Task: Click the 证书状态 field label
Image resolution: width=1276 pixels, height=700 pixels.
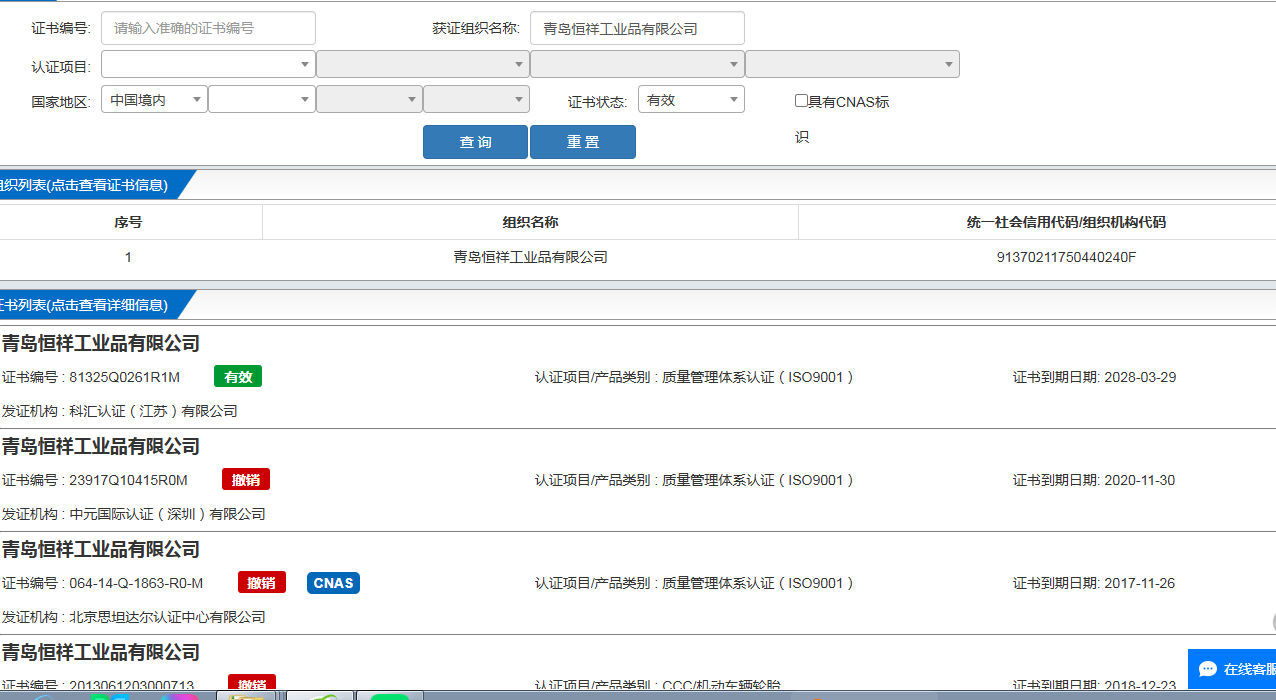Action: coord(597,101)
